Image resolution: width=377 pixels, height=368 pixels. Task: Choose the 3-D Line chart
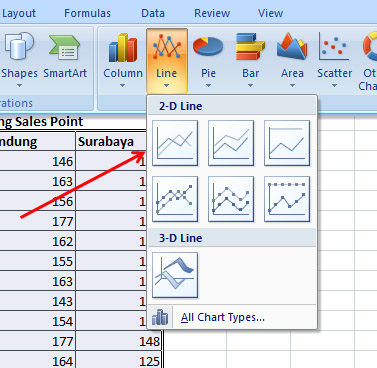pos(175,275)
